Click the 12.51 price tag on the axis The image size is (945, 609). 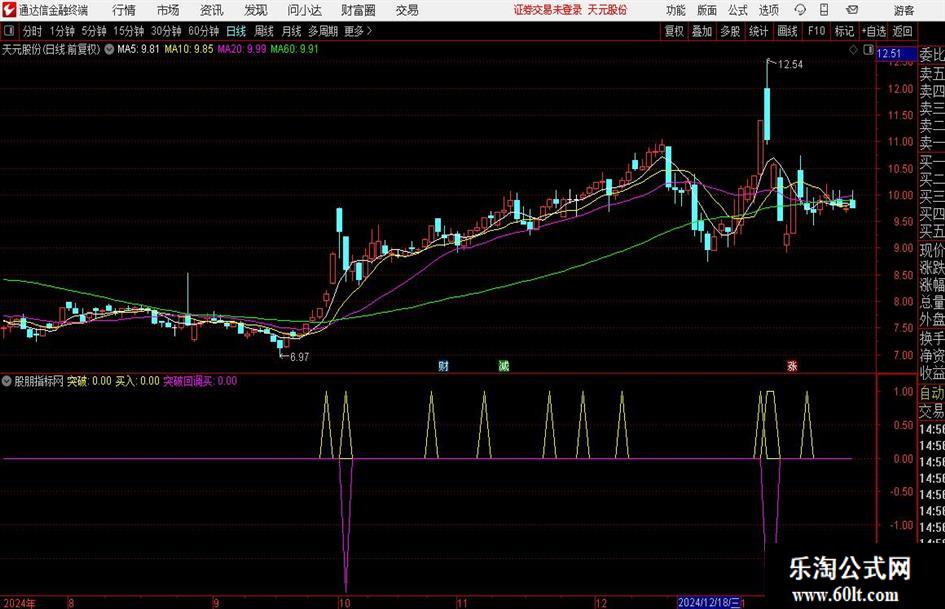click(x=896, y=54)
